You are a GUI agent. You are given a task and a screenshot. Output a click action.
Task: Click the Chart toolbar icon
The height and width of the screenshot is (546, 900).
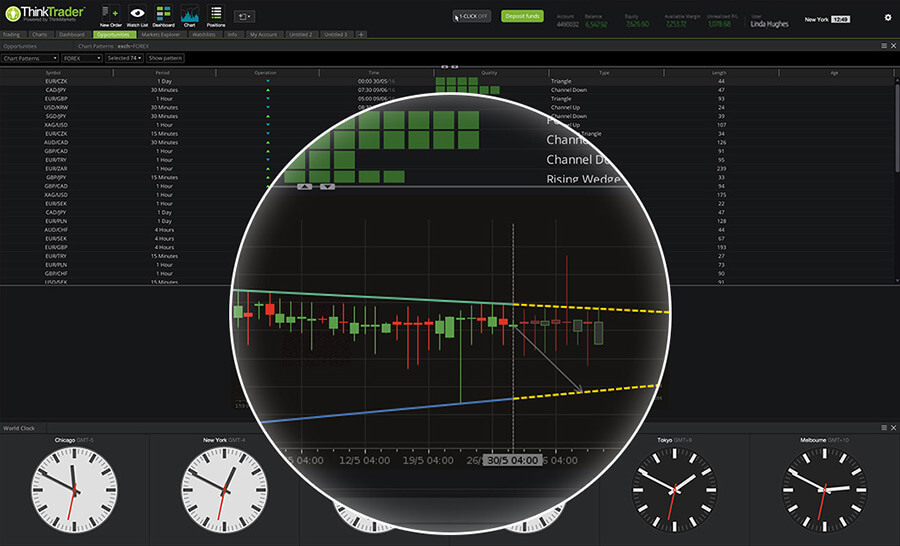189,14
